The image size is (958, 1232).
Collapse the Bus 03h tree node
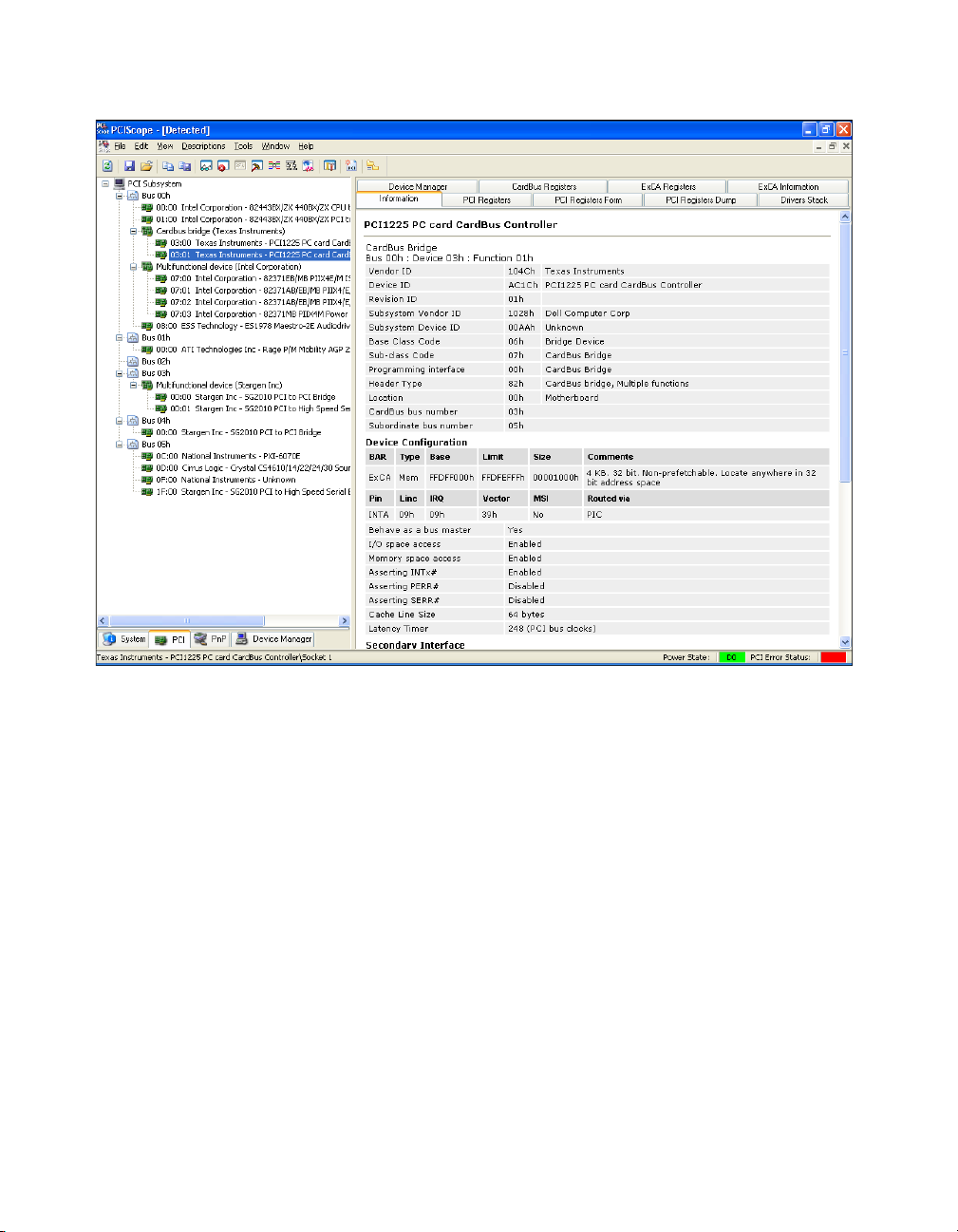pos(120,373)
